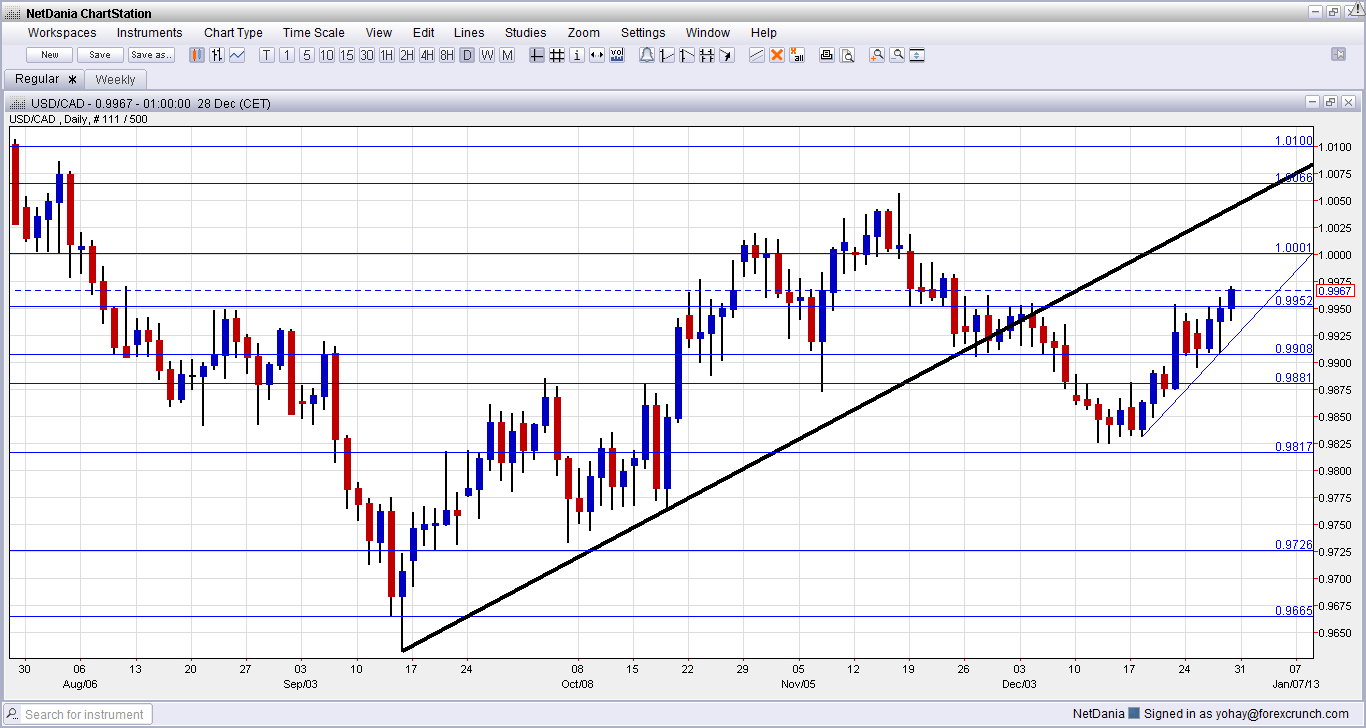
Task: Open the Chart Type menu
Action: point(233,33)
